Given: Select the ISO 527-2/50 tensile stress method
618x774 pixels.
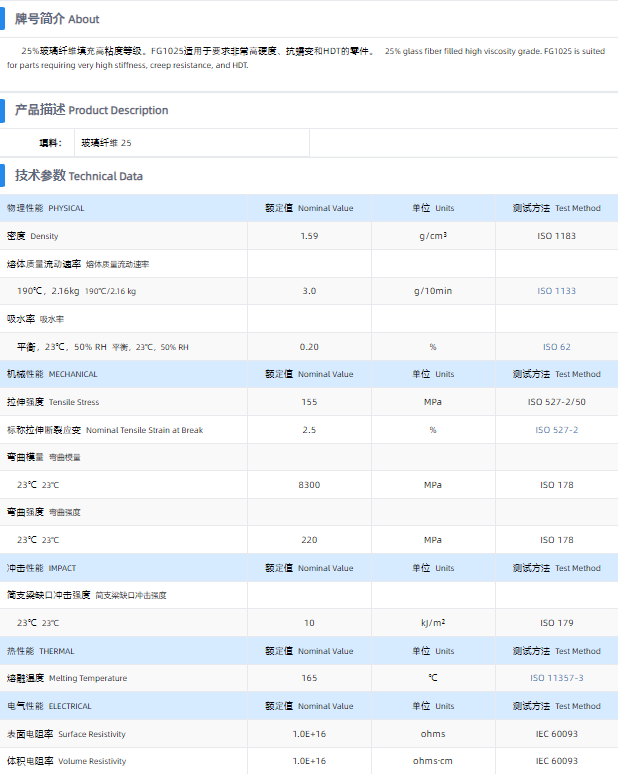Looking at the screenshot, I should 557,402.
